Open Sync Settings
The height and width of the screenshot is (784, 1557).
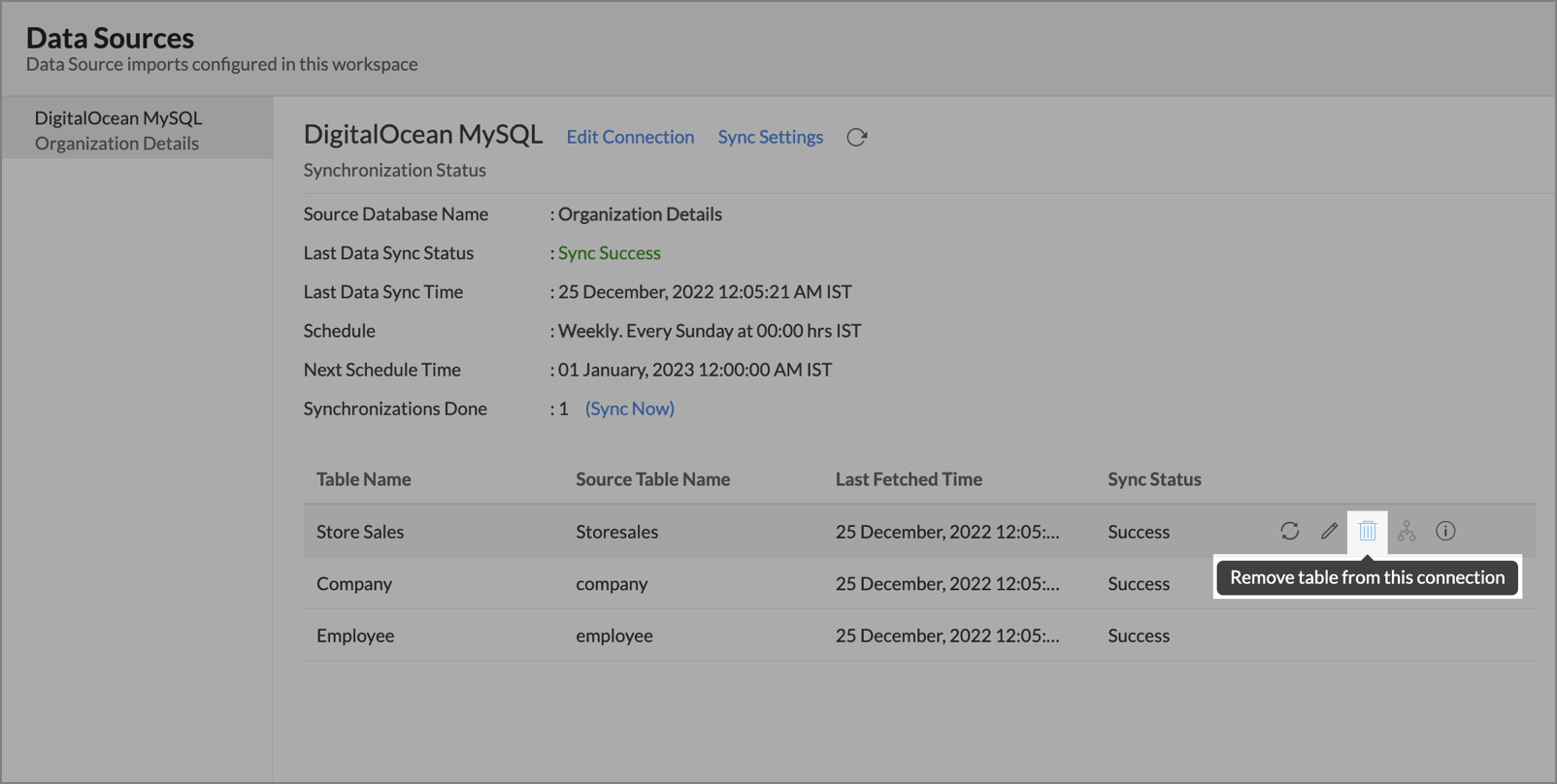(x=770, y=137)
